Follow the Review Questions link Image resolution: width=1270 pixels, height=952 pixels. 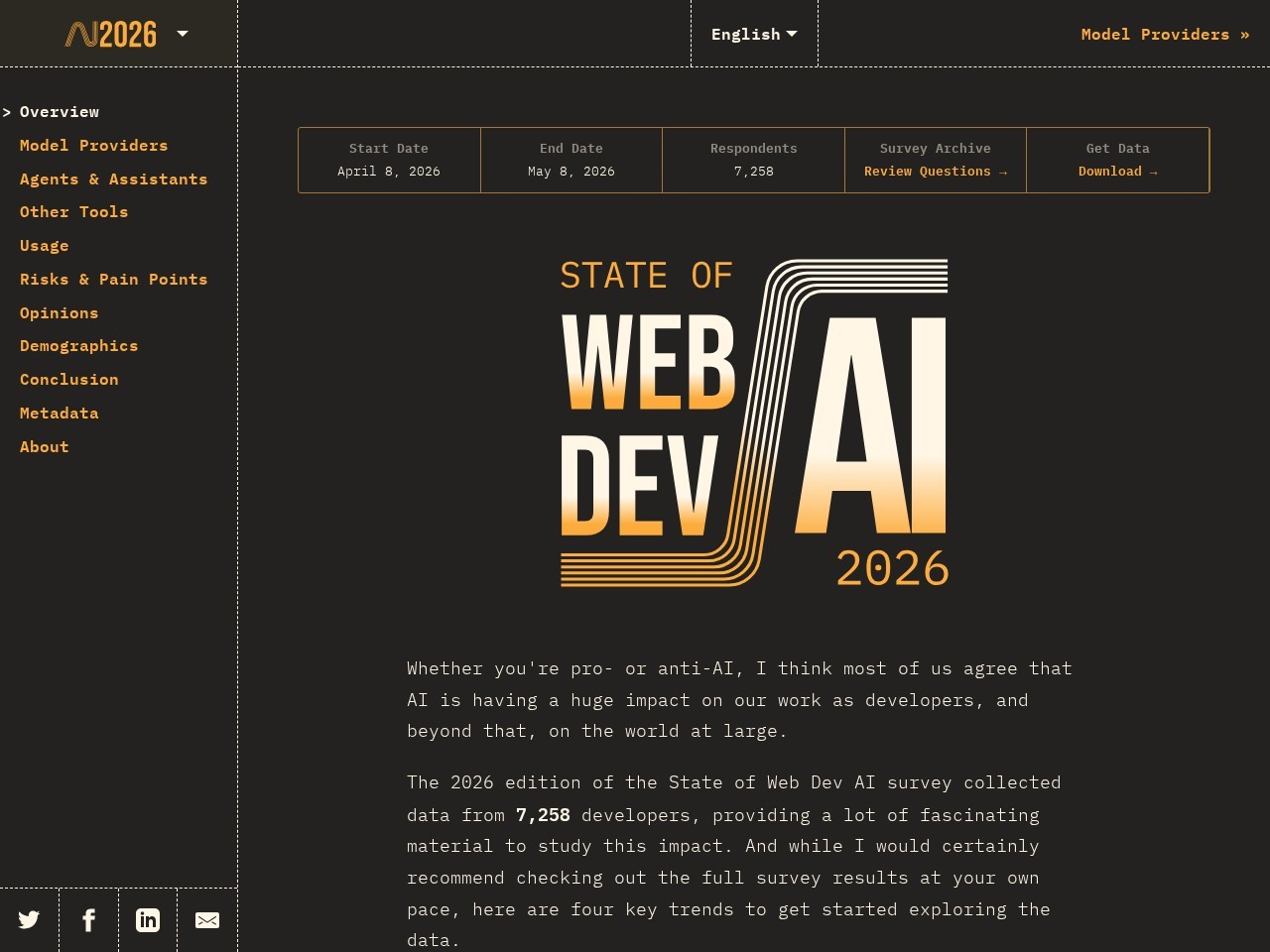coord(935,172)
